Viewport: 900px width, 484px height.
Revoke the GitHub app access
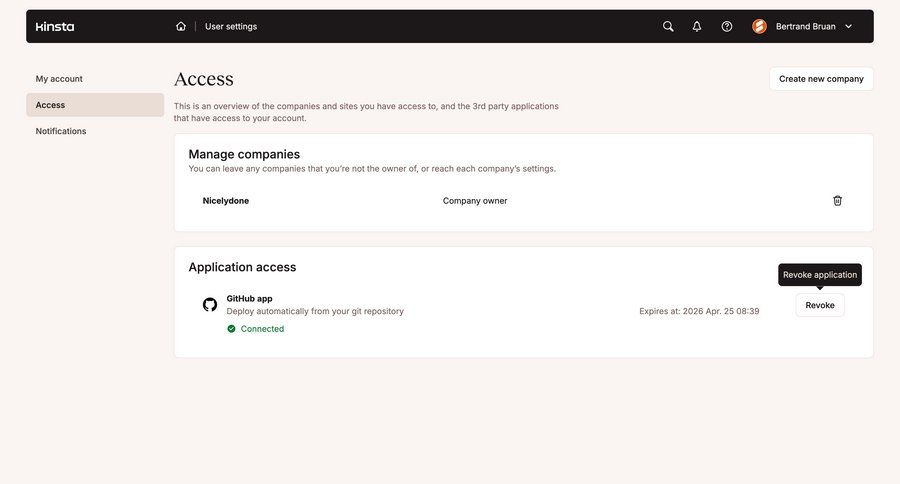[820, 305]
